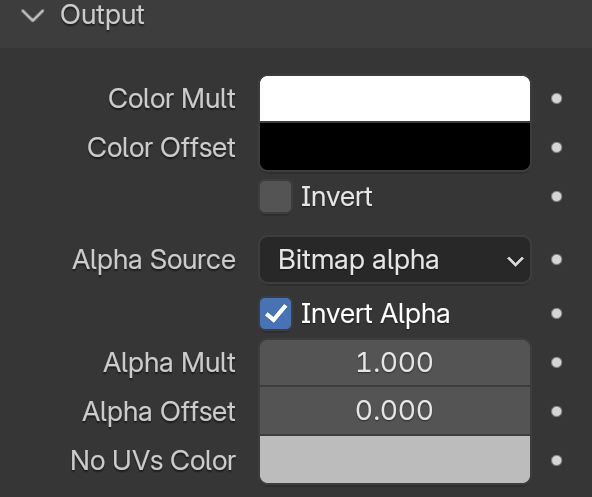Click the animate dot beside Color Offset
Viewport: 592px width, 497px height.
click(x=556, y=147)
